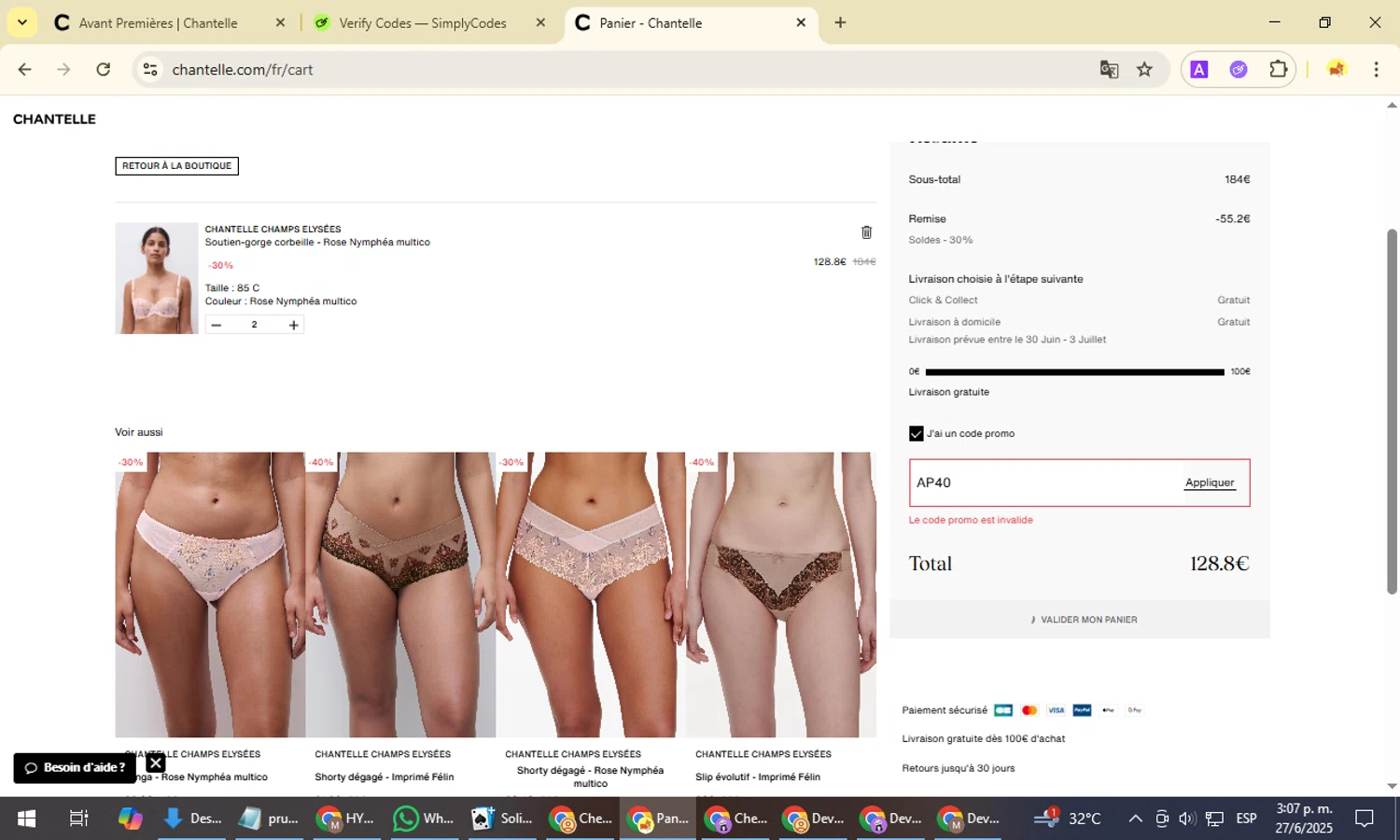
Task: Close the Verify Codes tab
Action: click(x=540, y=22)
